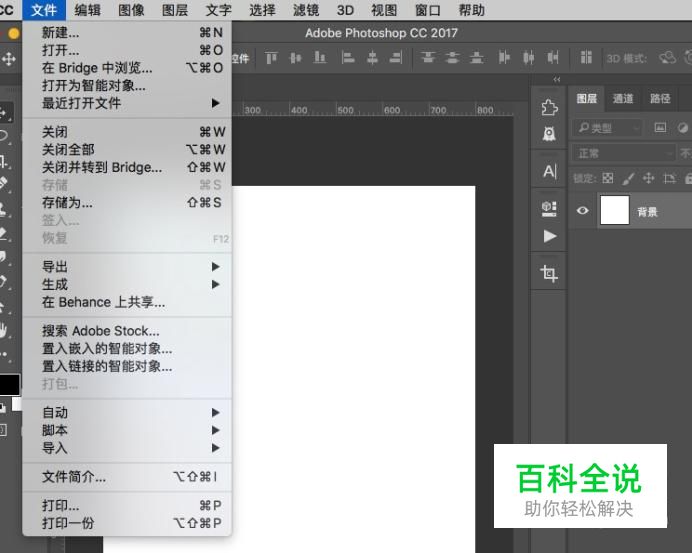692x553 pixels.
Task: Open the crop-shaped panel icon in dock
Action: (x=549, y=273)
